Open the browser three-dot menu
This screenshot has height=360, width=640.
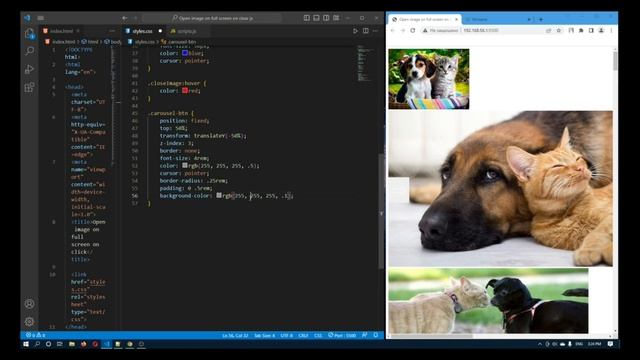coord(611,31)
